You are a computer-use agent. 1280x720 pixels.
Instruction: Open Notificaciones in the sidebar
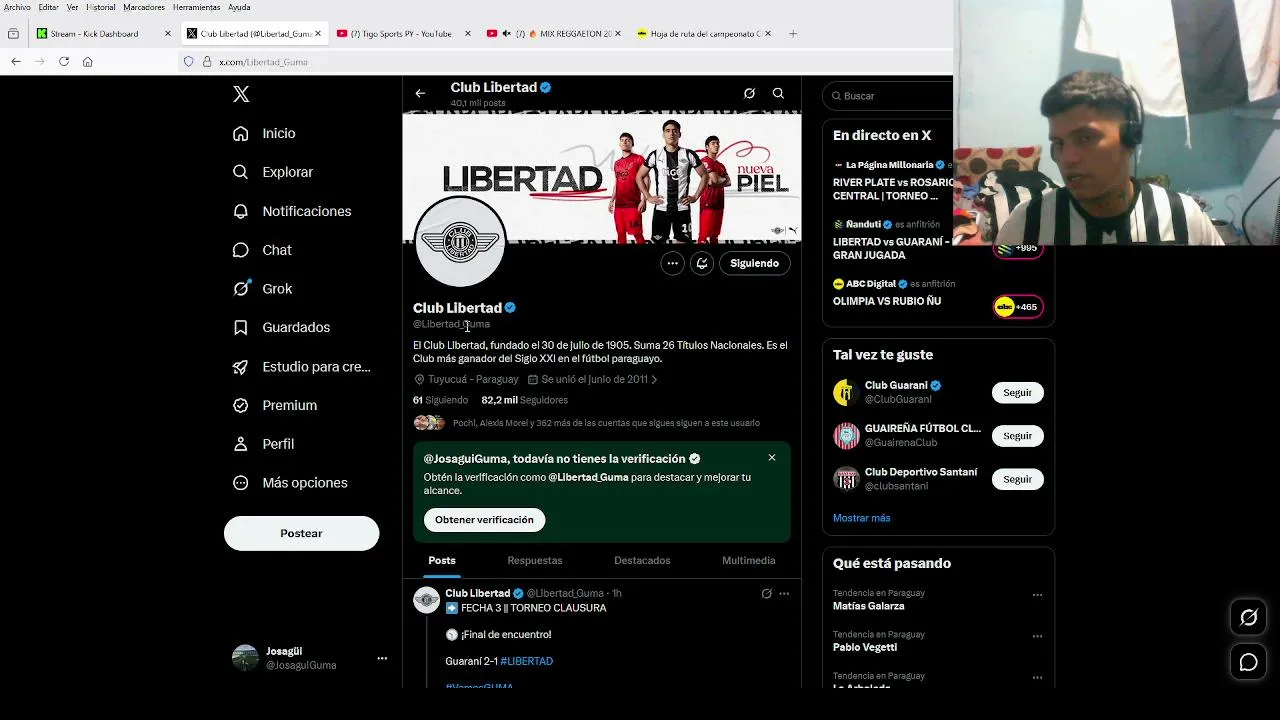pos(293,211)
